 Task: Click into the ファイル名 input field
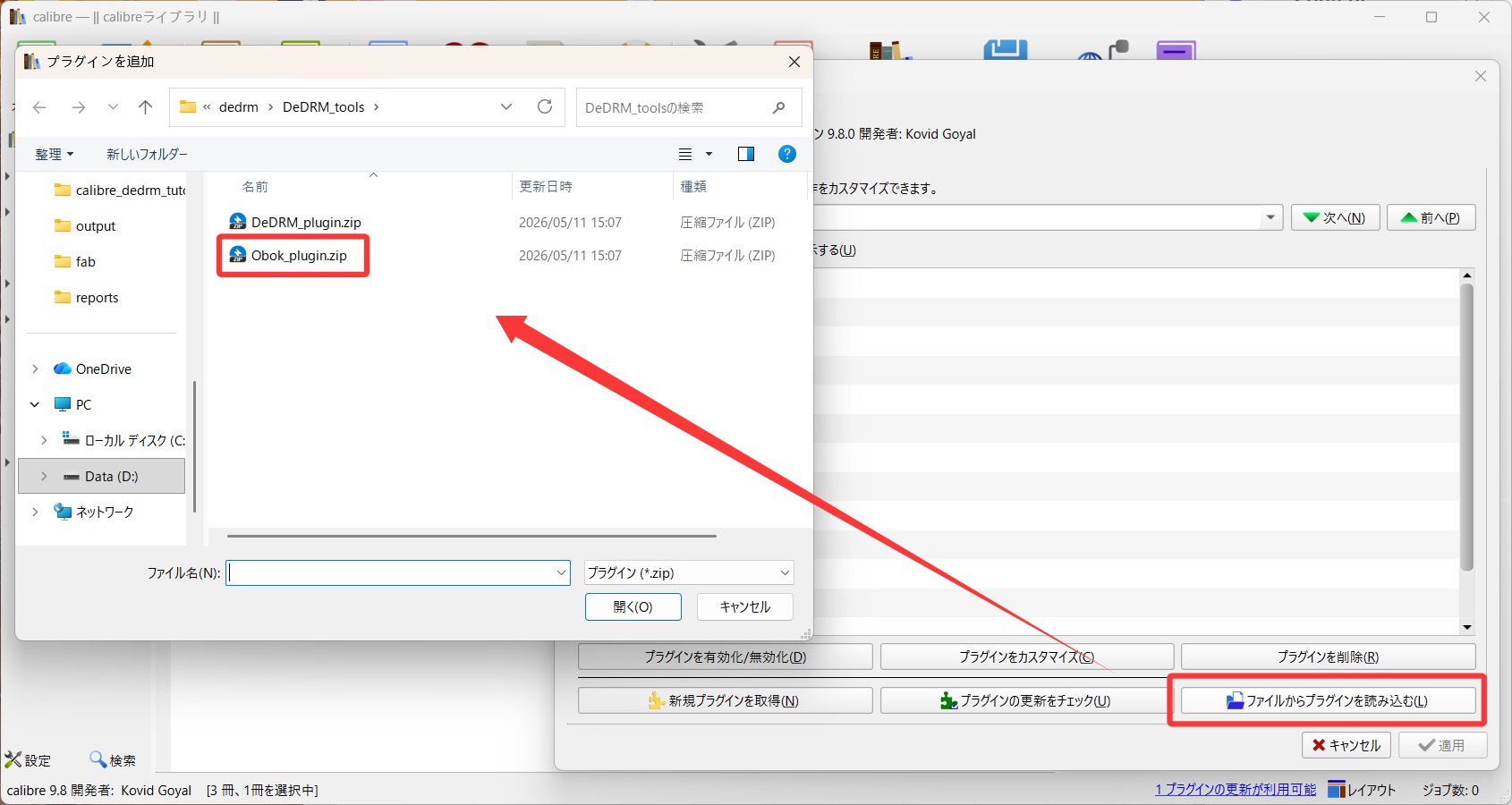pos(390,572)
